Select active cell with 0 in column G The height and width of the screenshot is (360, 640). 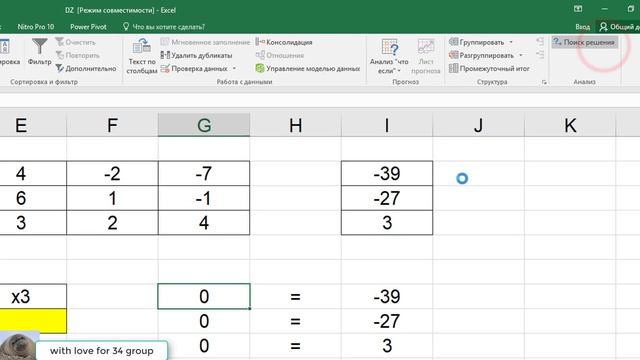point(204,296)
